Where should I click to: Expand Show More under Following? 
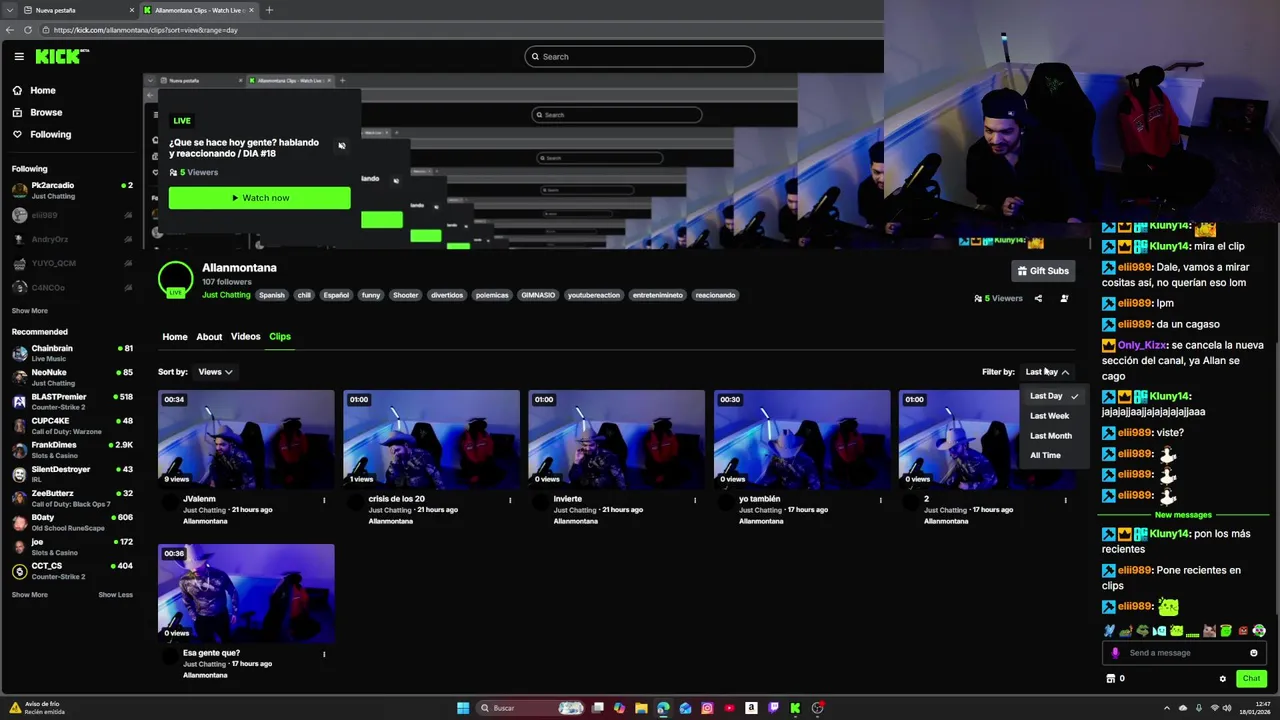[x=30, y=311]
